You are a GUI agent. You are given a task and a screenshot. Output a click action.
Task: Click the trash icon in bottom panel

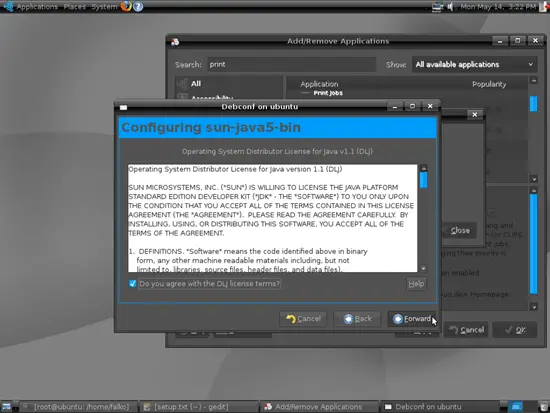pyautogui.click(x=544, y=407)
